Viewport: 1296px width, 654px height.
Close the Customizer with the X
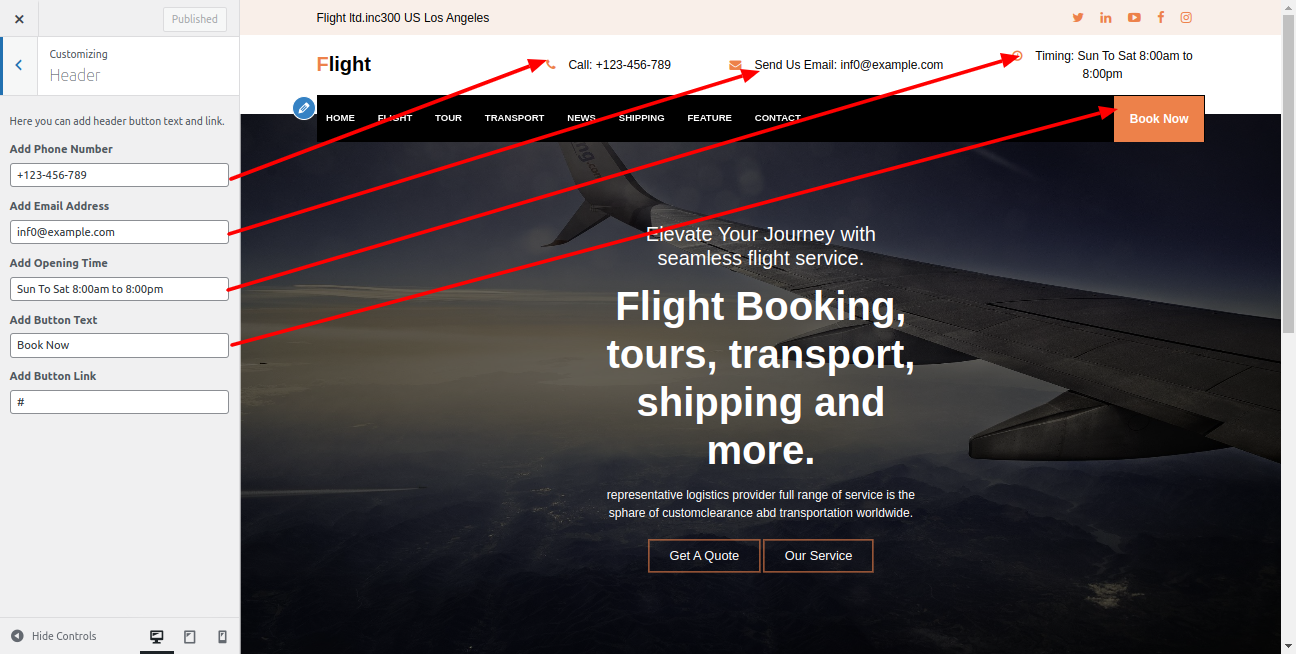pos(19,18)
